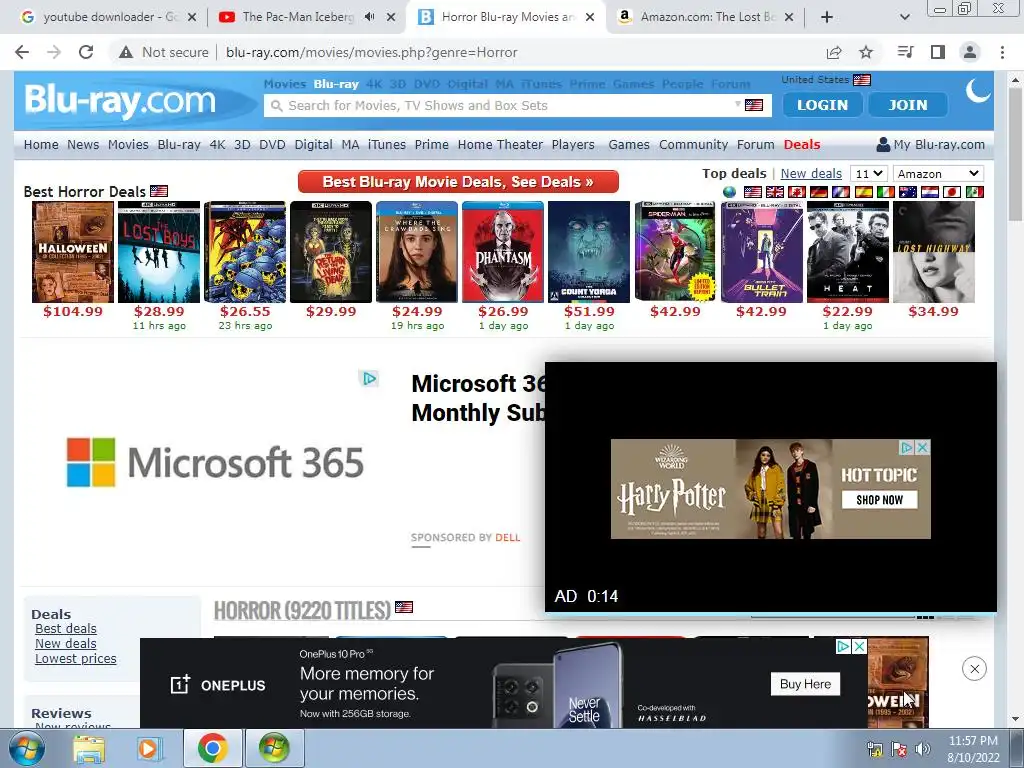Click the JOIN button
Image resolution: width=1024 pixels, height=768 pixels.
click(x=908, y=104)
